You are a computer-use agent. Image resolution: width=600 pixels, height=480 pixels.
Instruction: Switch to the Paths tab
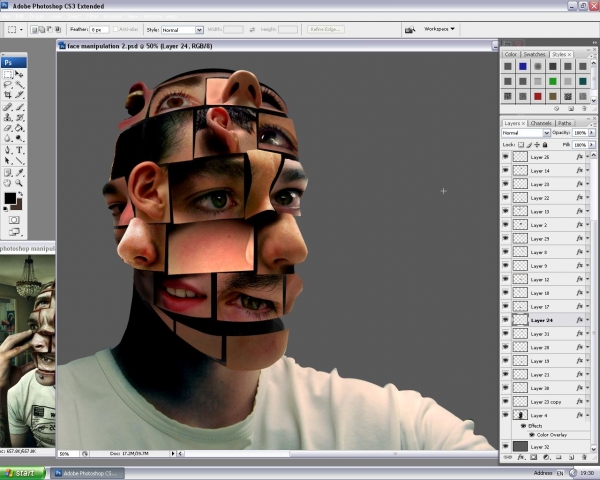(x=564, y=123)
